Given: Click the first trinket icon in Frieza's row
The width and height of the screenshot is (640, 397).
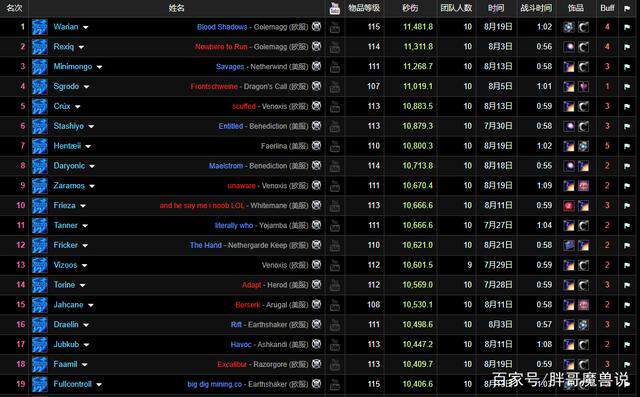Looking at the screenshot, I should coord(569,206).
